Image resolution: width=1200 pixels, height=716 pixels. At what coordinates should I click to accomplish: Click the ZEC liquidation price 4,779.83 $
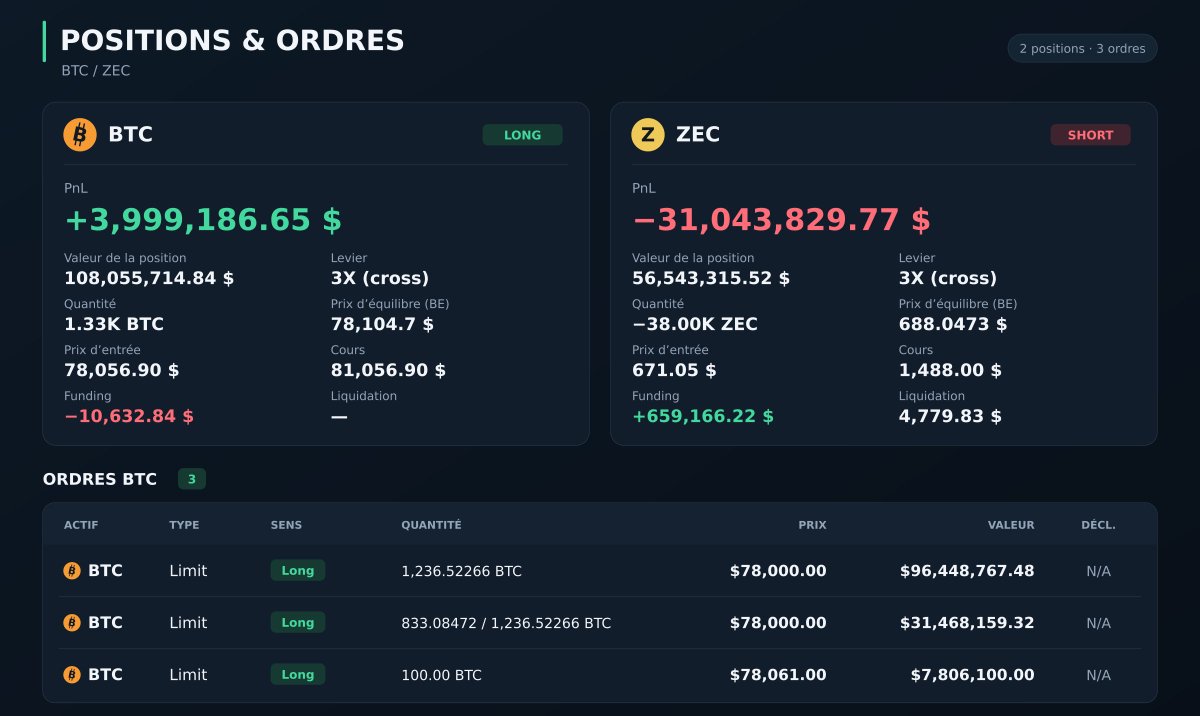point(950,416)
